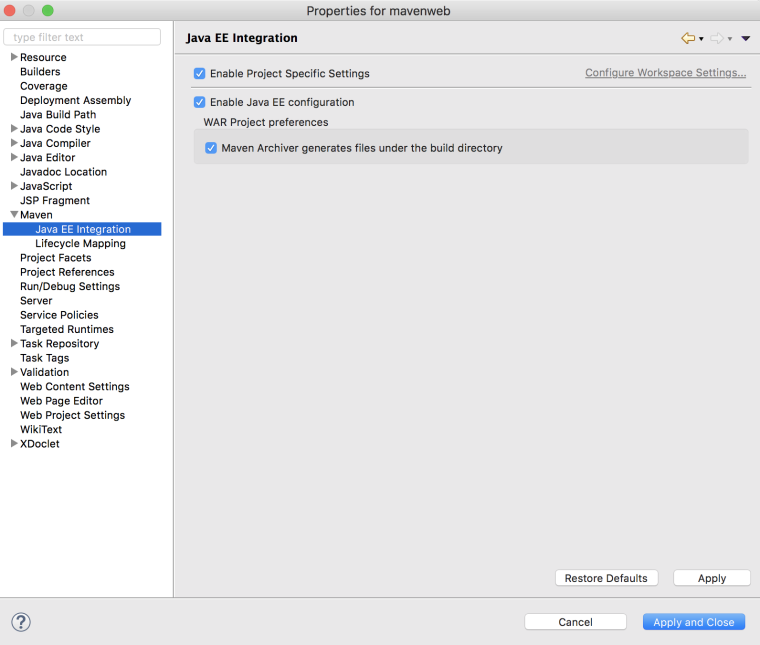Select Lifecycle Mapping under Maven

(80, 244)
